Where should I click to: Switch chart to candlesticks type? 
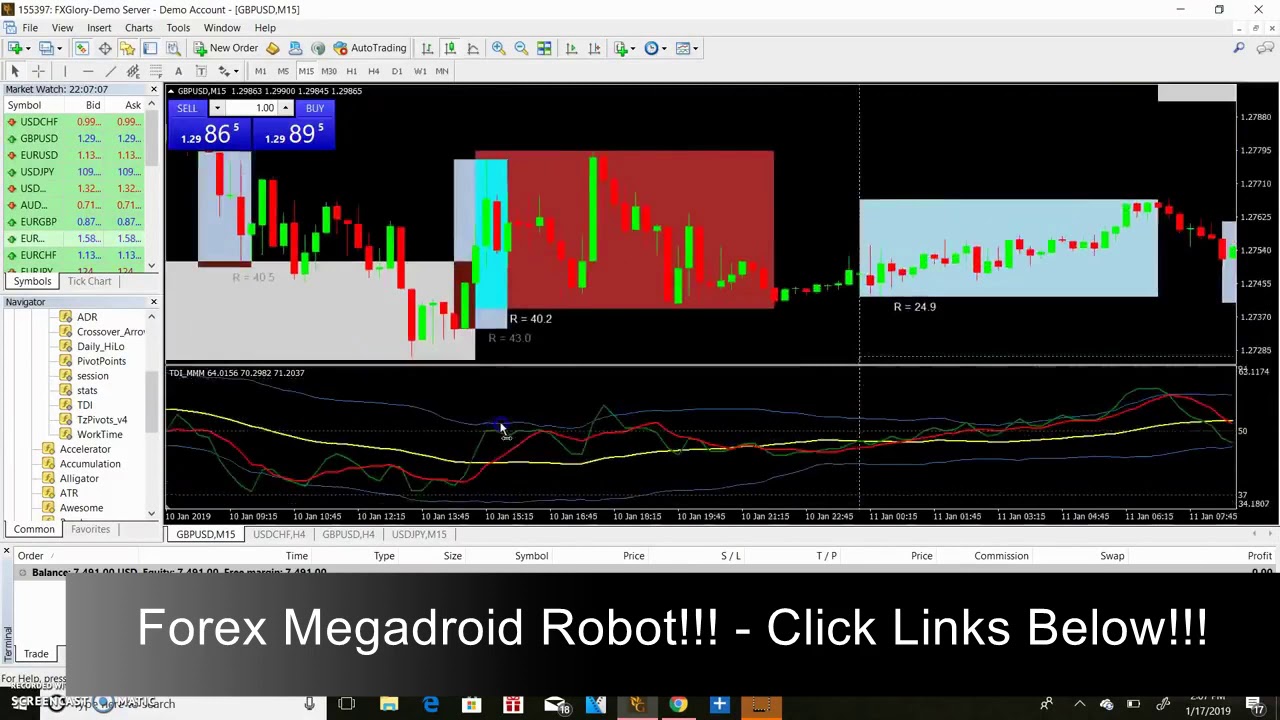pos(450,48)
